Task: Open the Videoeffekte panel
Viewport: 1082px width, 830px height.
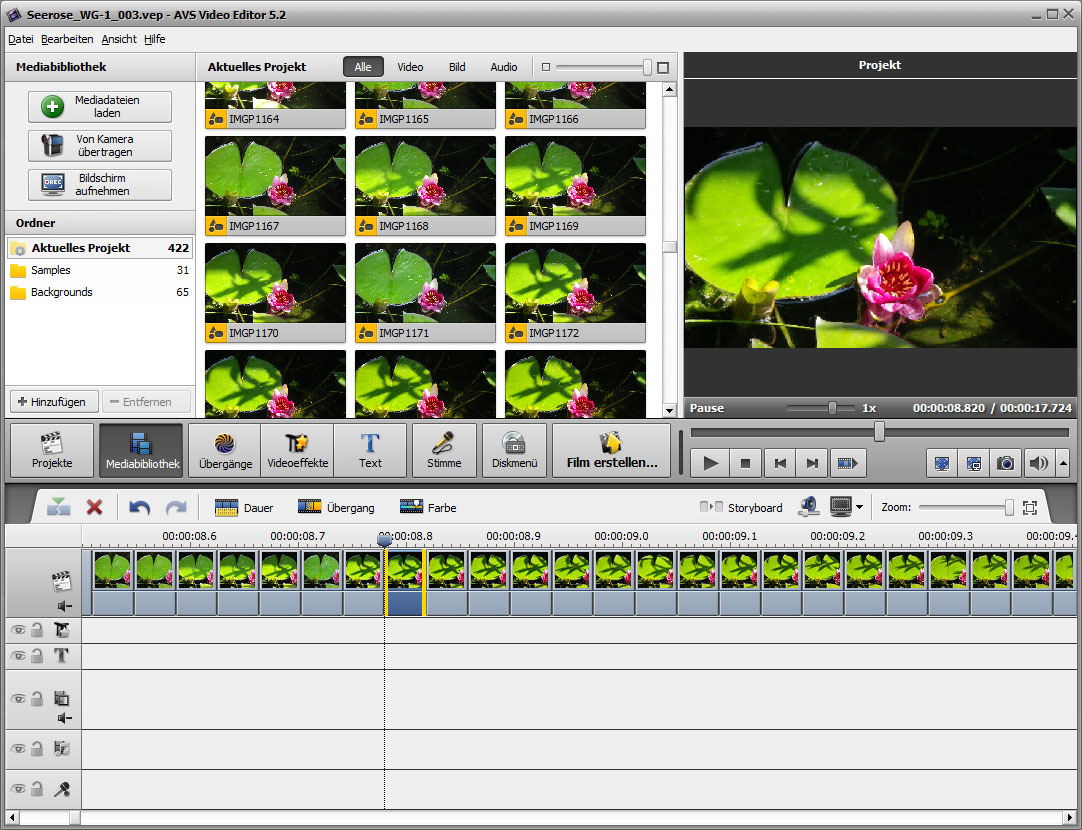Action: tap(297, 451)
